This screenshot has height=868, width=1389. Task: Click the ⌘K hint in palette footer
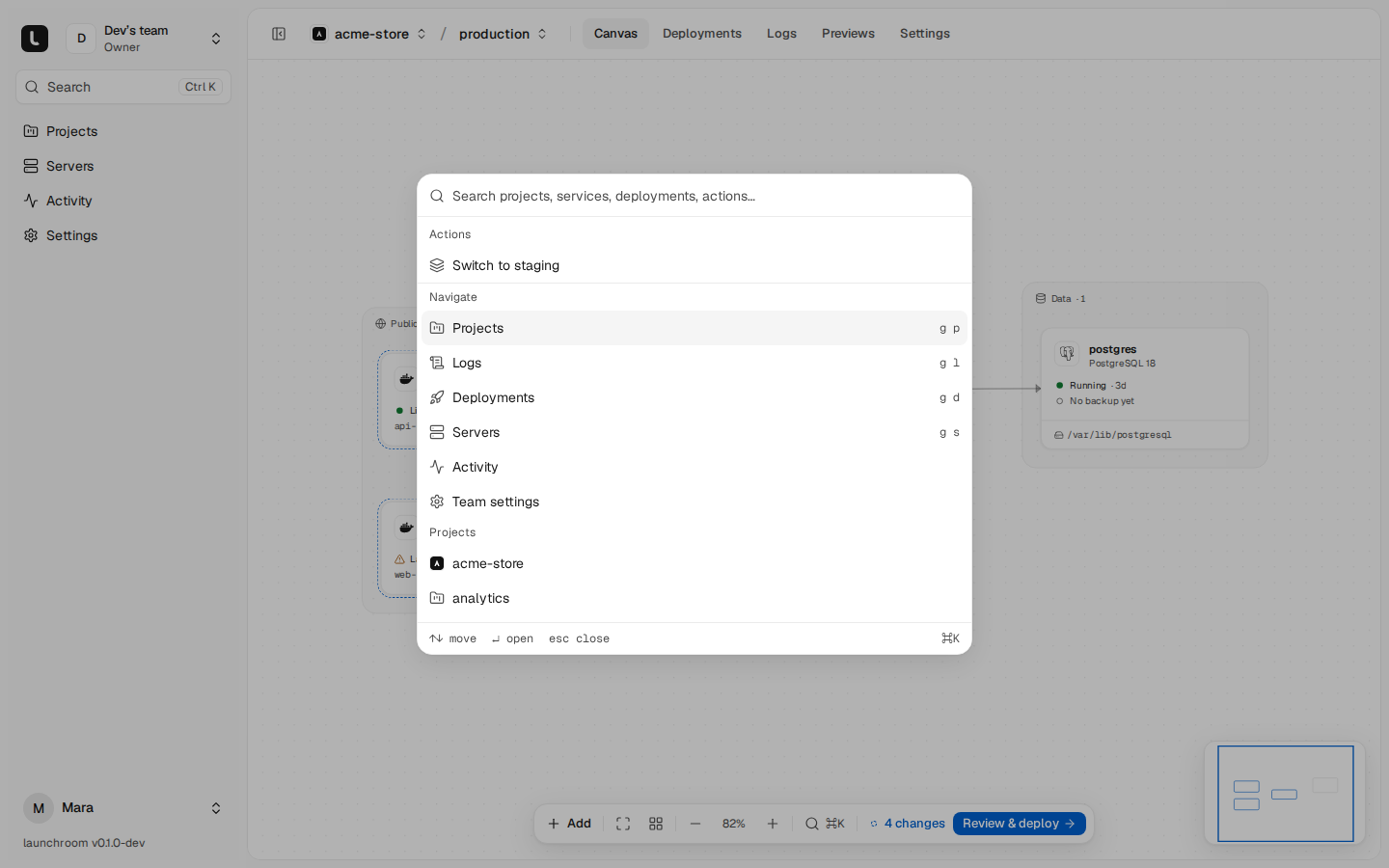click(x=950, y=638)
